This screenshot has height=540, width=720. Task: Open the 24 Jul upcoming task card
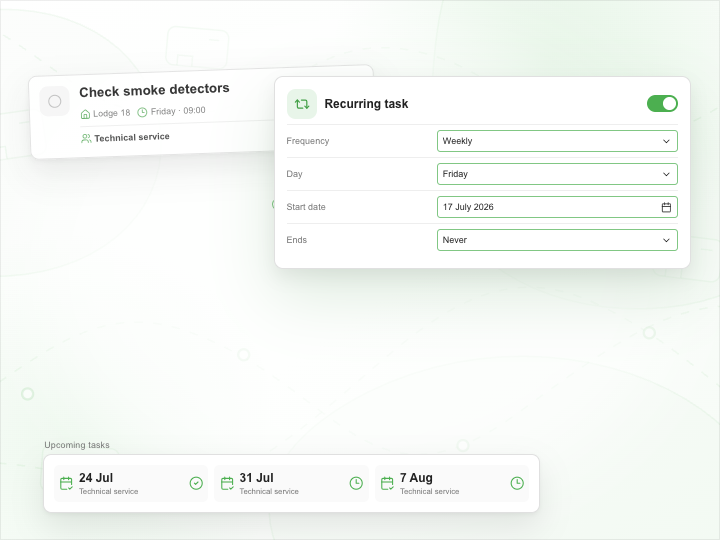(131, 484)
